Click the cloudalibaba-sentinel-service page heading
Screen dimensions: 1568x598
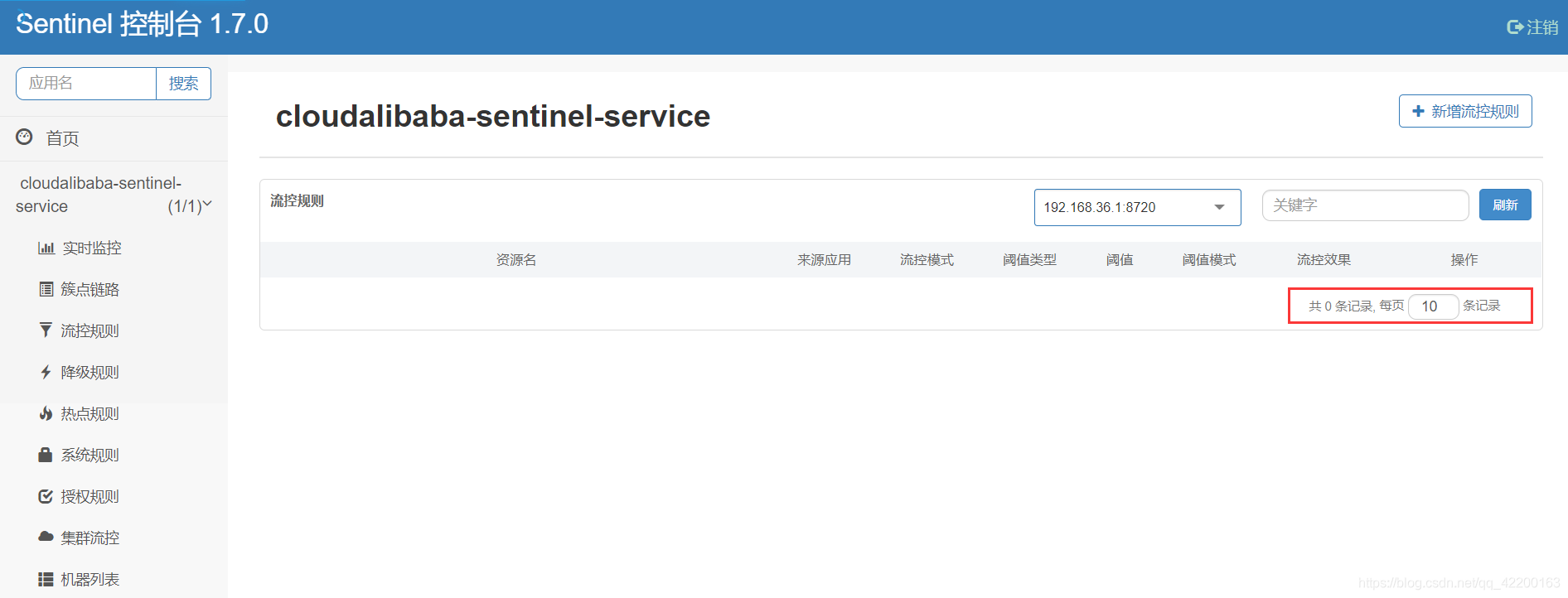(493, 116)
